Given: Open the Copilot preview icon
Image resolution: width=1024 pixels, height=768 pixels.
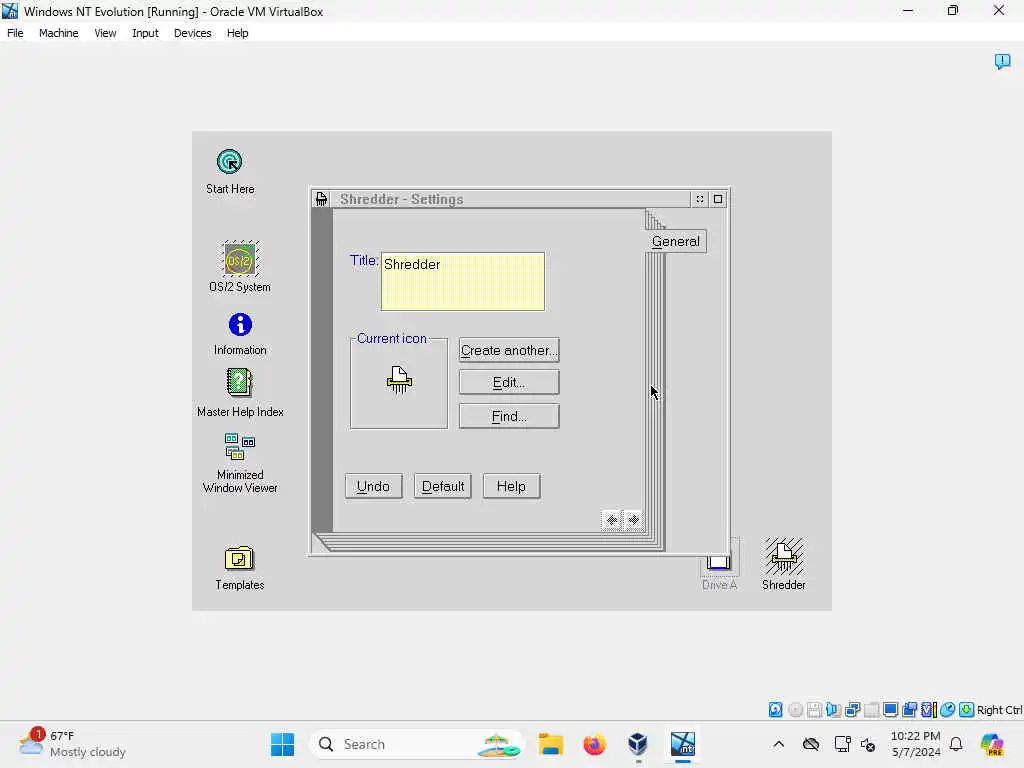Looking at the screenshot, I should click(992, 744).
